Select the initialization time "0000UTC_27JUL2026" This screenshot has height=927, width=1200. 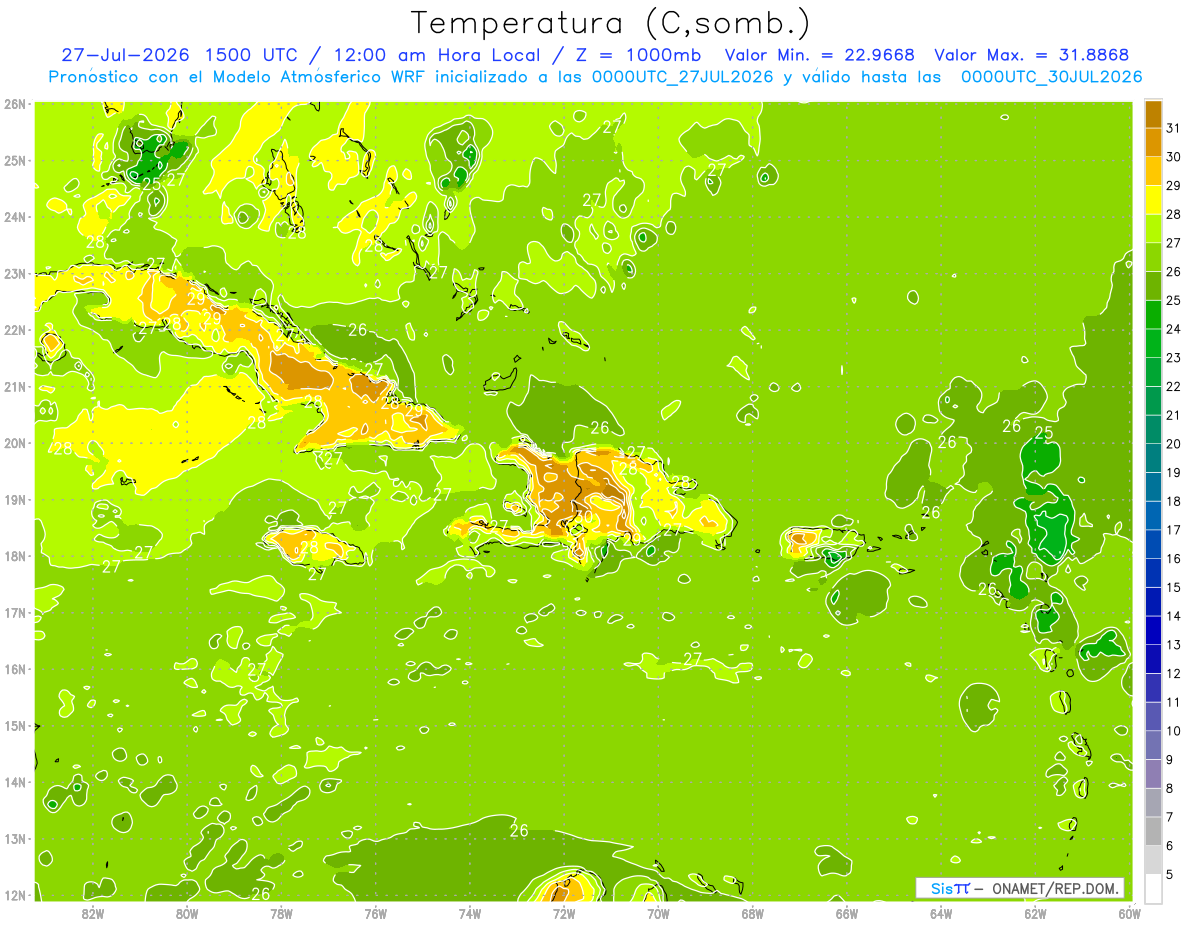pyautogui.click(x=682, y=77)
